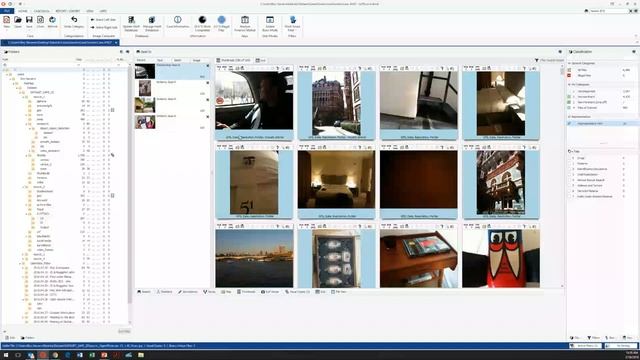Switch to the HOME ribbon tab
Image resolution: width=640 pixels, height=360 pixels.
click(x=23, y=11)
